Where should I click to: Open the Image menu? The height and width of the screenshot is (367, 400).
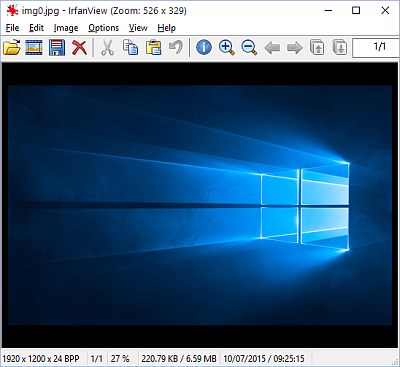(x=66, y=28)
